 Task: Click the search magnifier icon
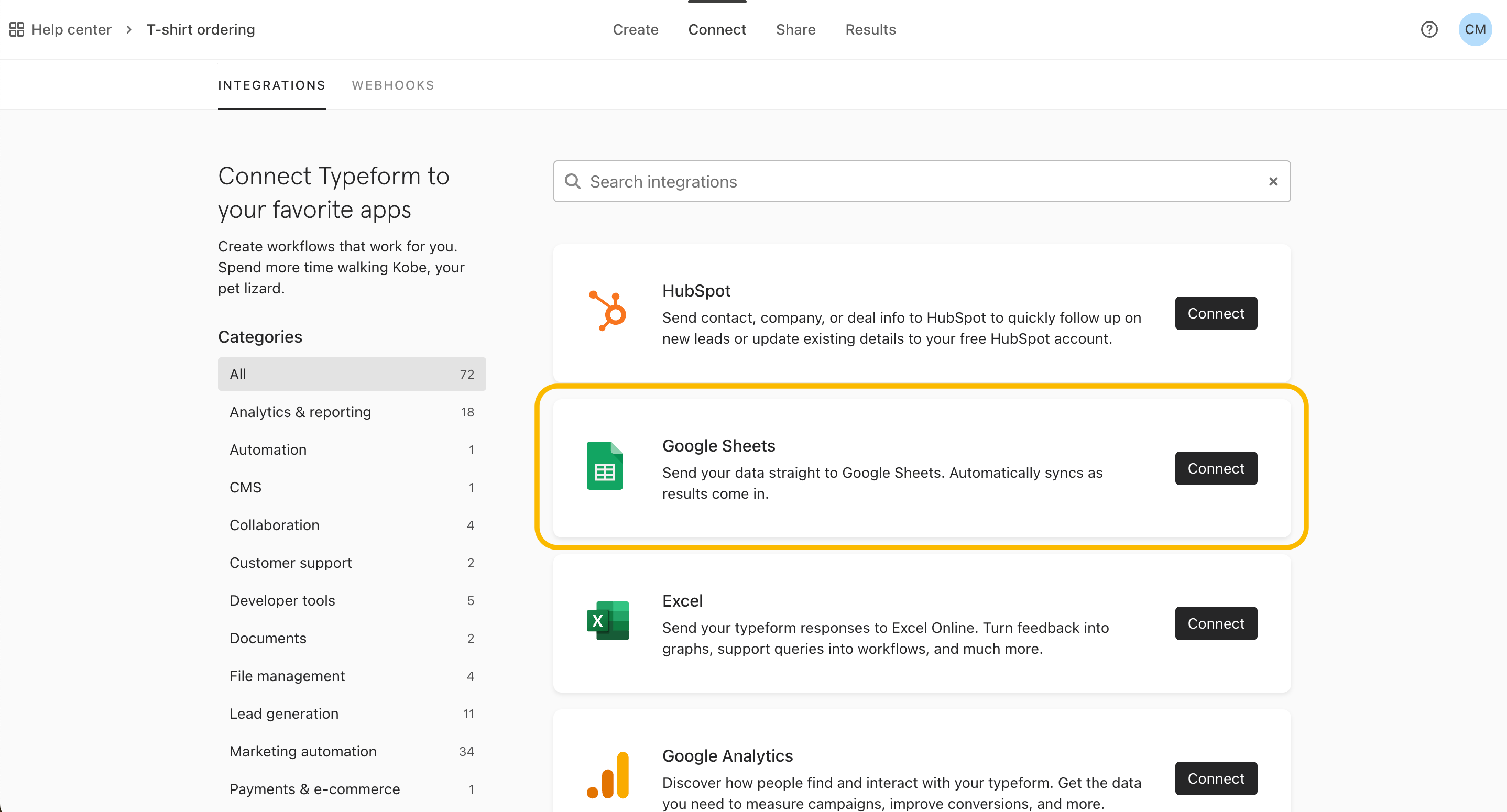[x=573, y=181]
